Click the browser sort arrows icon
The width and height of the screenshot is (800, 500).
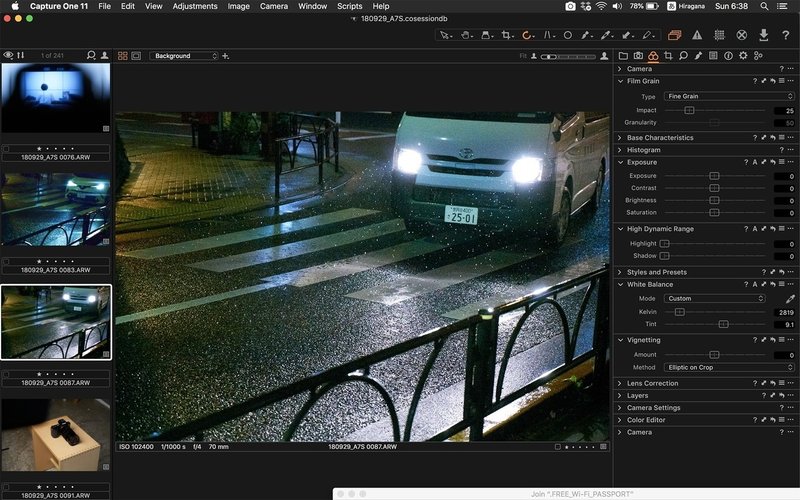(20, 55)
